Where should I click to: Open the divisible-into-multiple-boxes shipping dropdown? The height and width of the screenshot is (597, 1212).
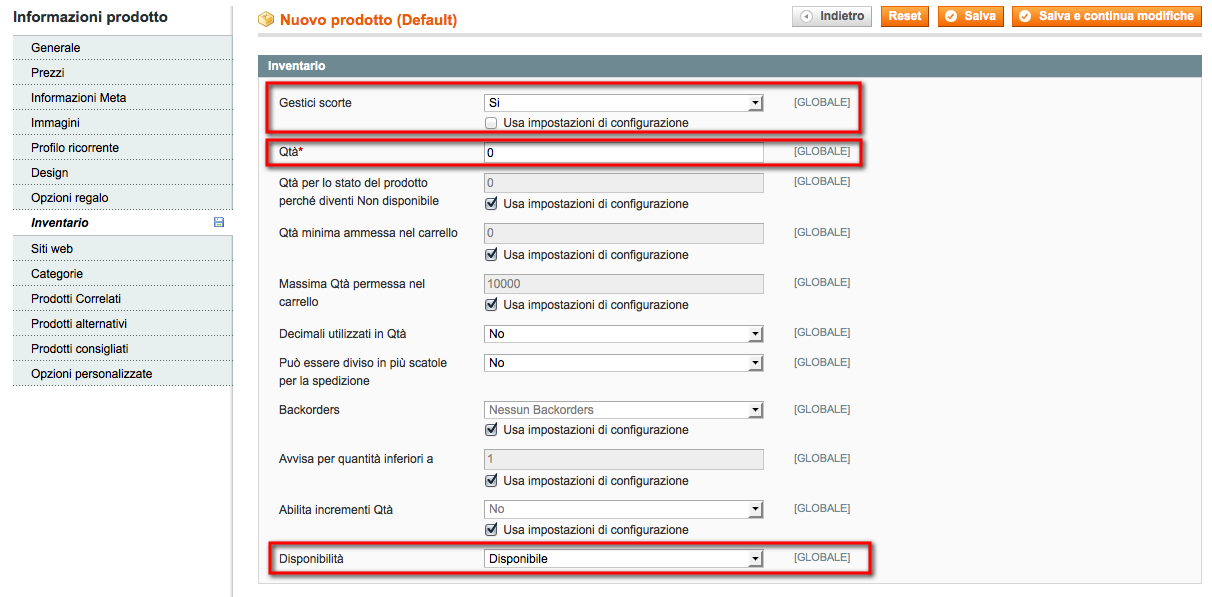[624, 363]
